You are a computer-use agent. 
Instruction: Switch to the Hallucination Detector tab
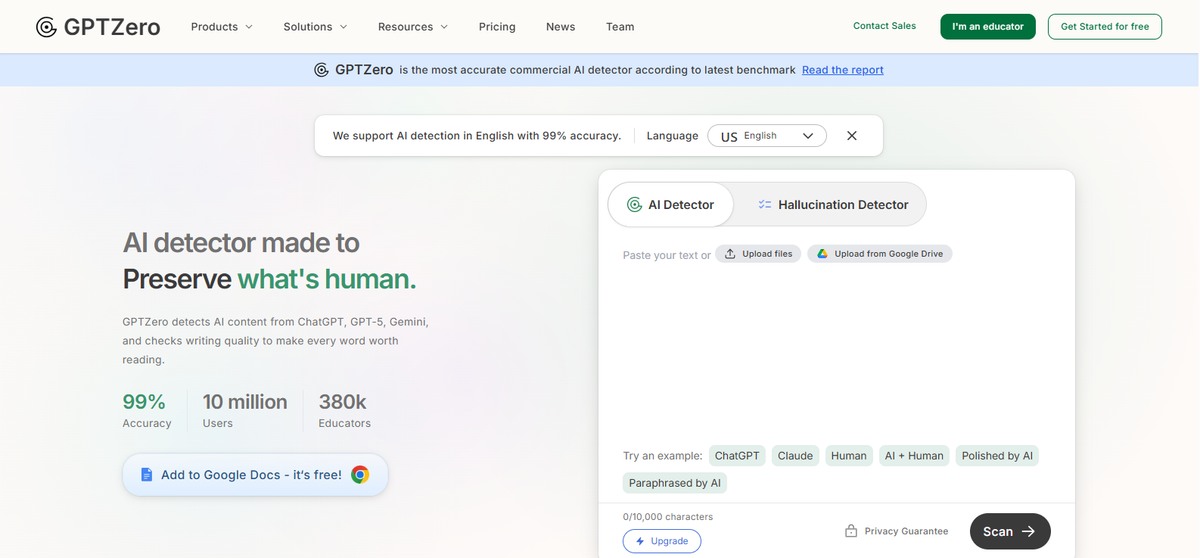tap(832, 205)
